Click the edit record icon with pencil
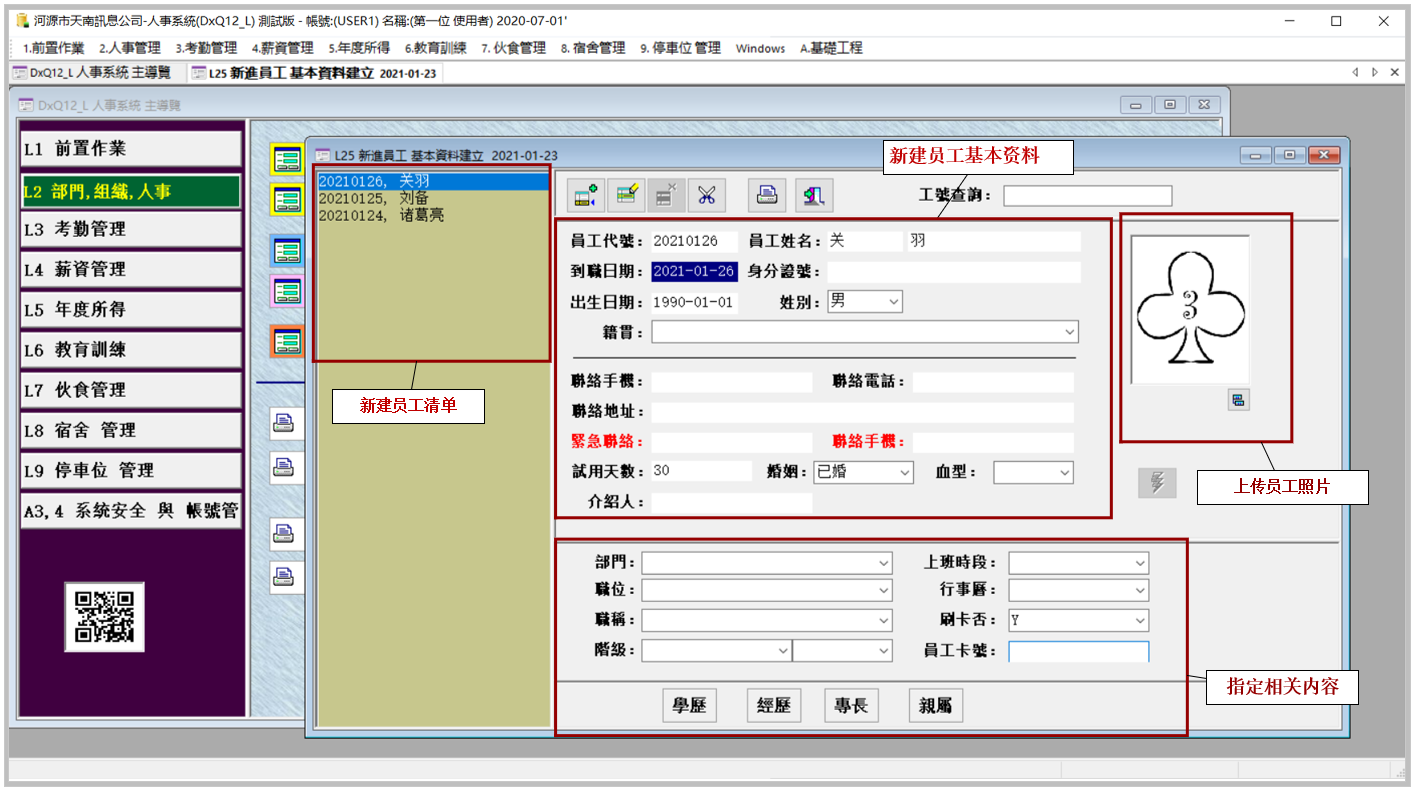Image resolution: width=1416 pixels, height=791 pixels. click(x=627, y=195)
